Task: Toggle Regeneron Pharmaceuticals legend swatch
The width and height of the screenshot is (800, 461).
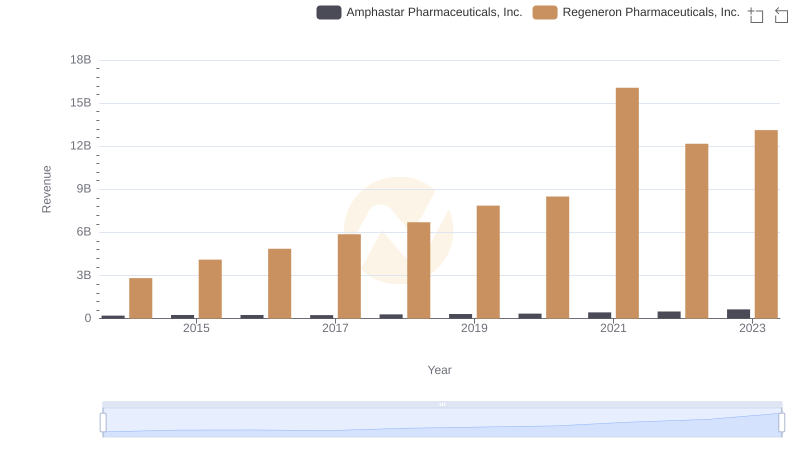Action: [x=545, y=12]
